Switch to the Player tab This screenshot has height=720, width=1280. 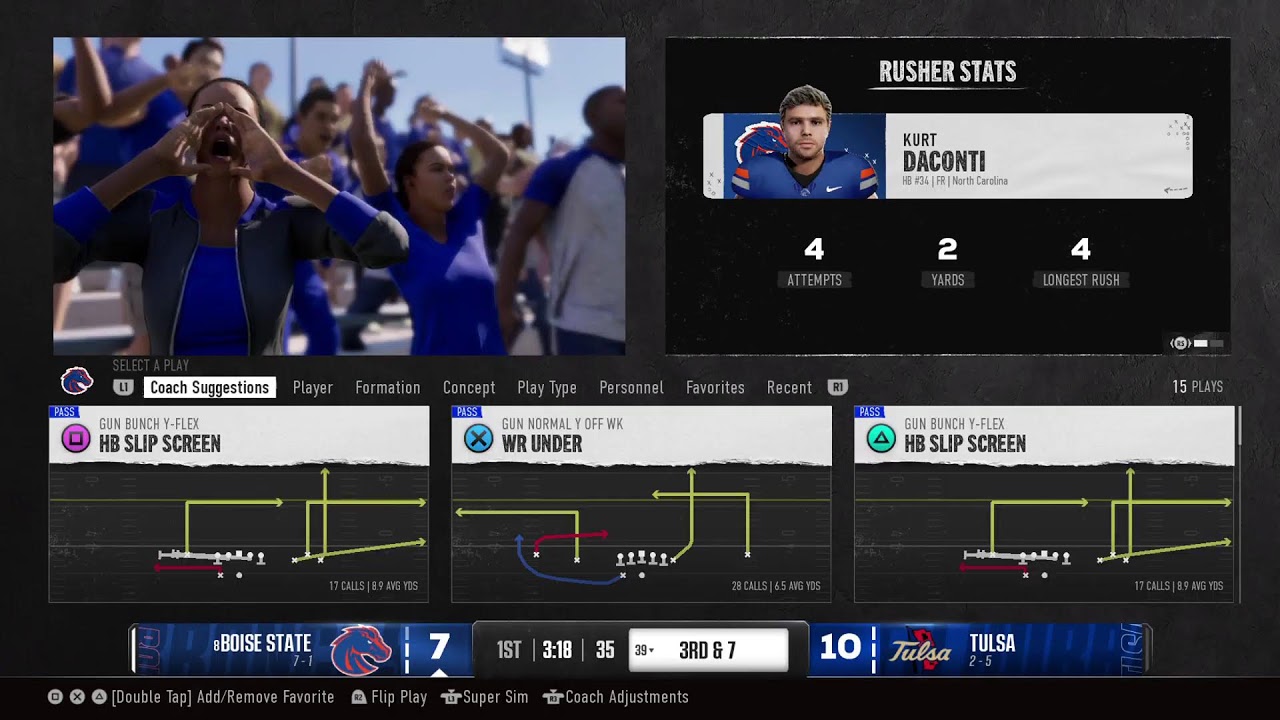coord(313,387)
